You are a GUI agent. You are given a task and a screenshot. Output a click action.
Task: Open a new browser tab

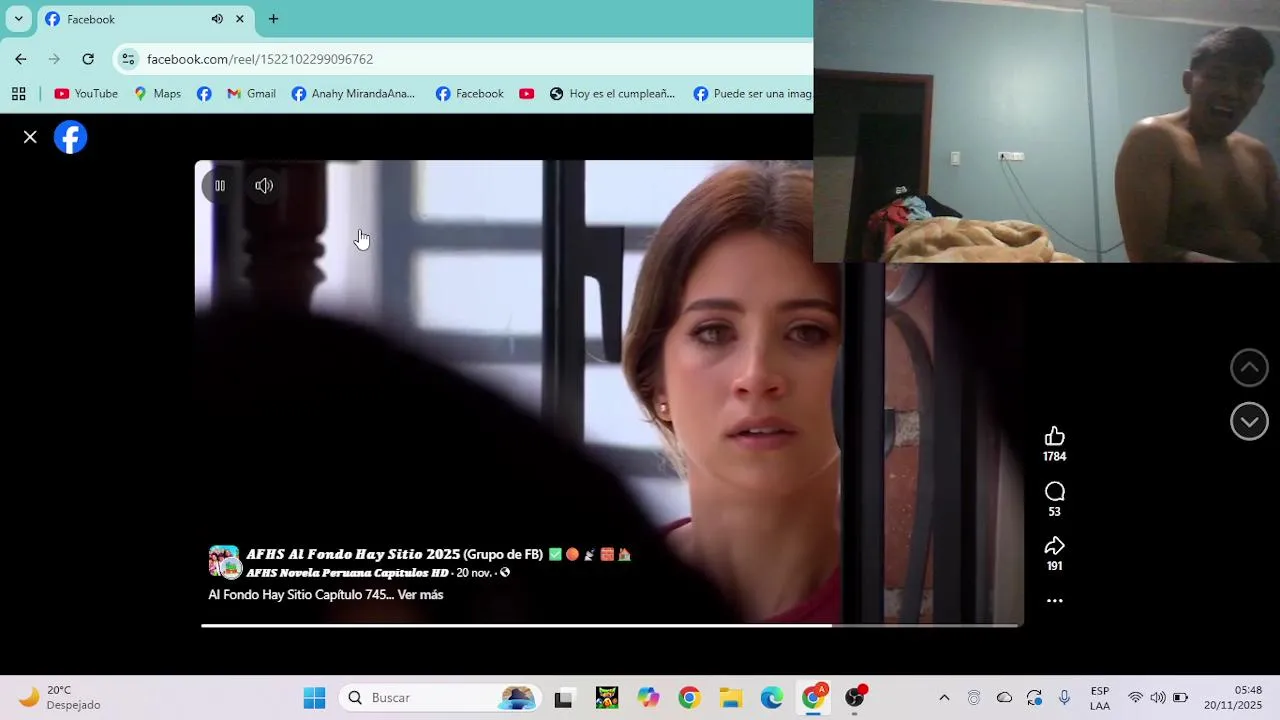[x=273, y=19]
